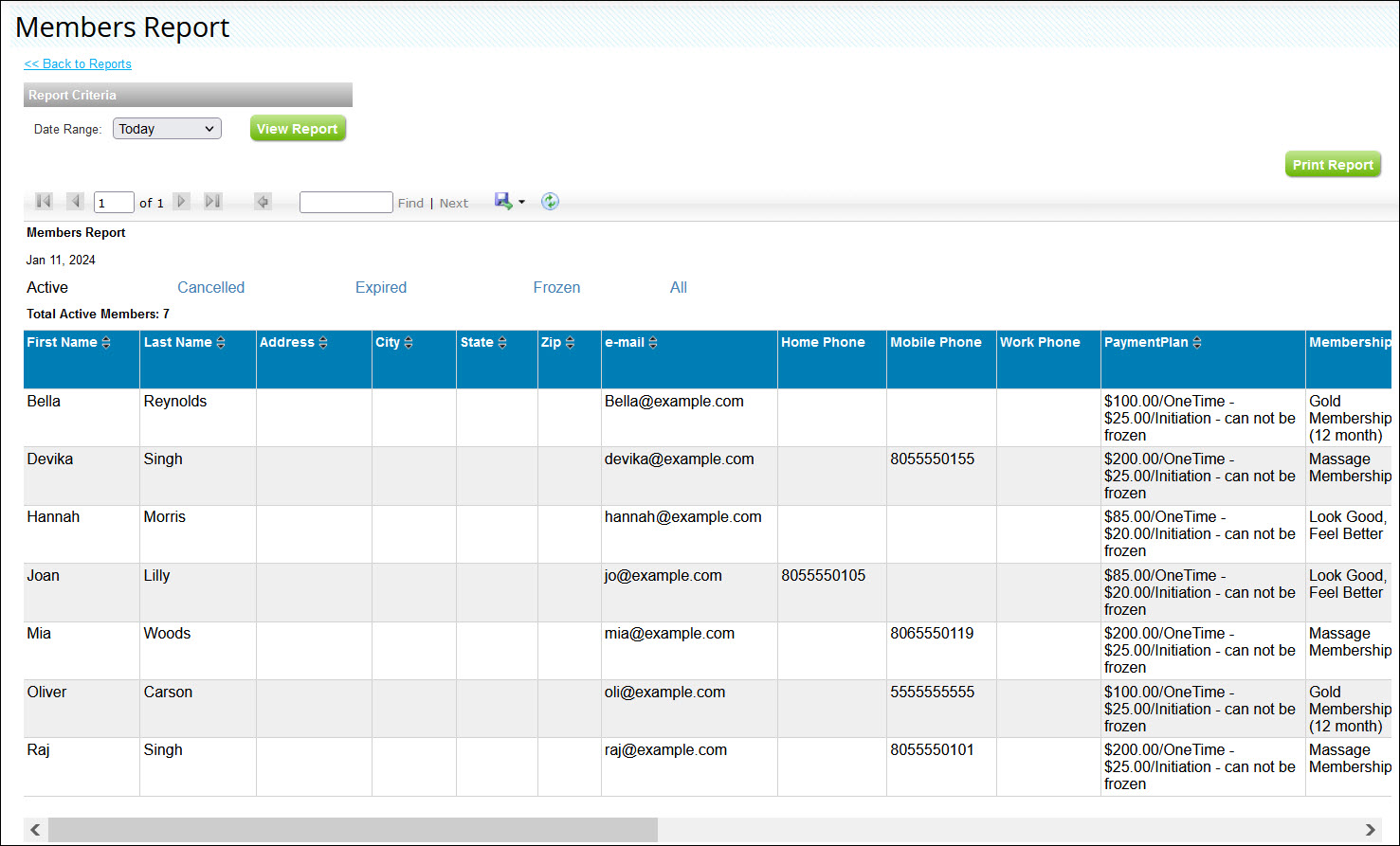Go to first page of report
The width and height of the screenshot is (1400, 846).
(44, 202)
